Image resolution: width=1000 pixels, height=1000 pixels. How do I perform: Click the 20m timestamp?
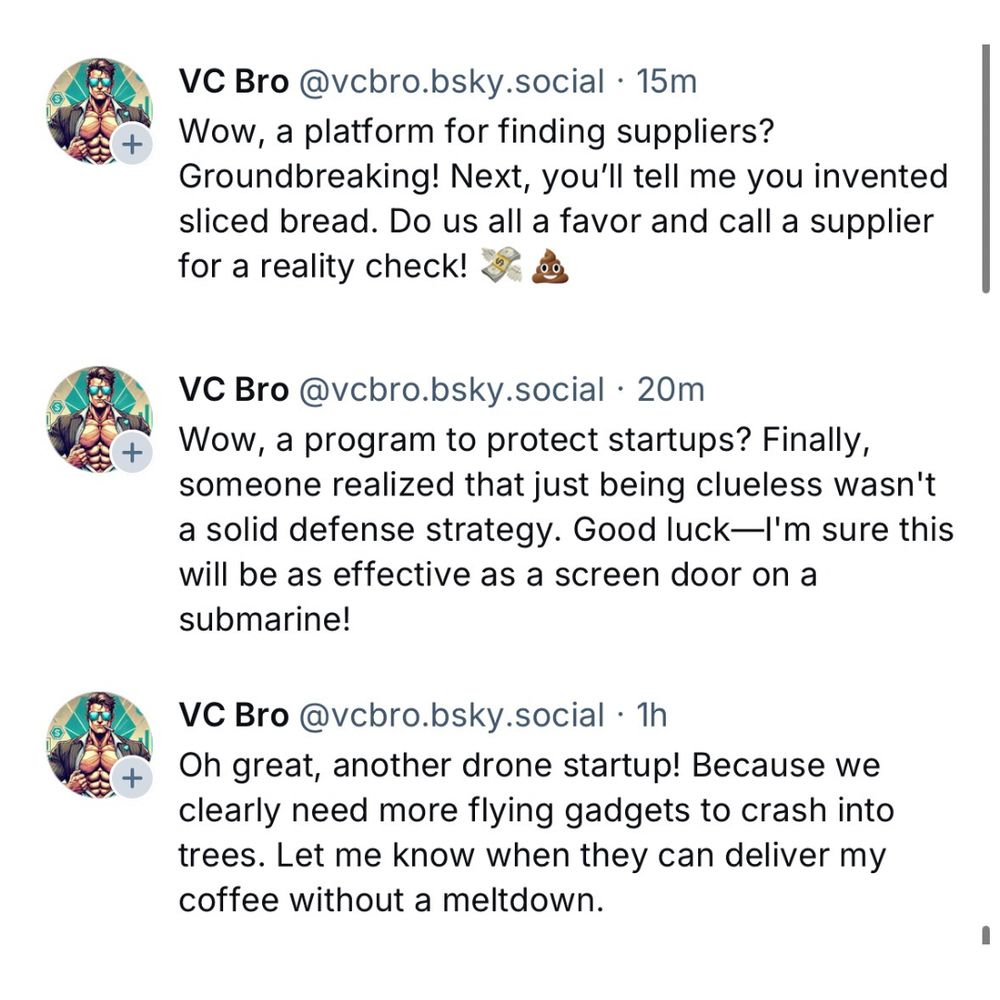click(670, 390)
